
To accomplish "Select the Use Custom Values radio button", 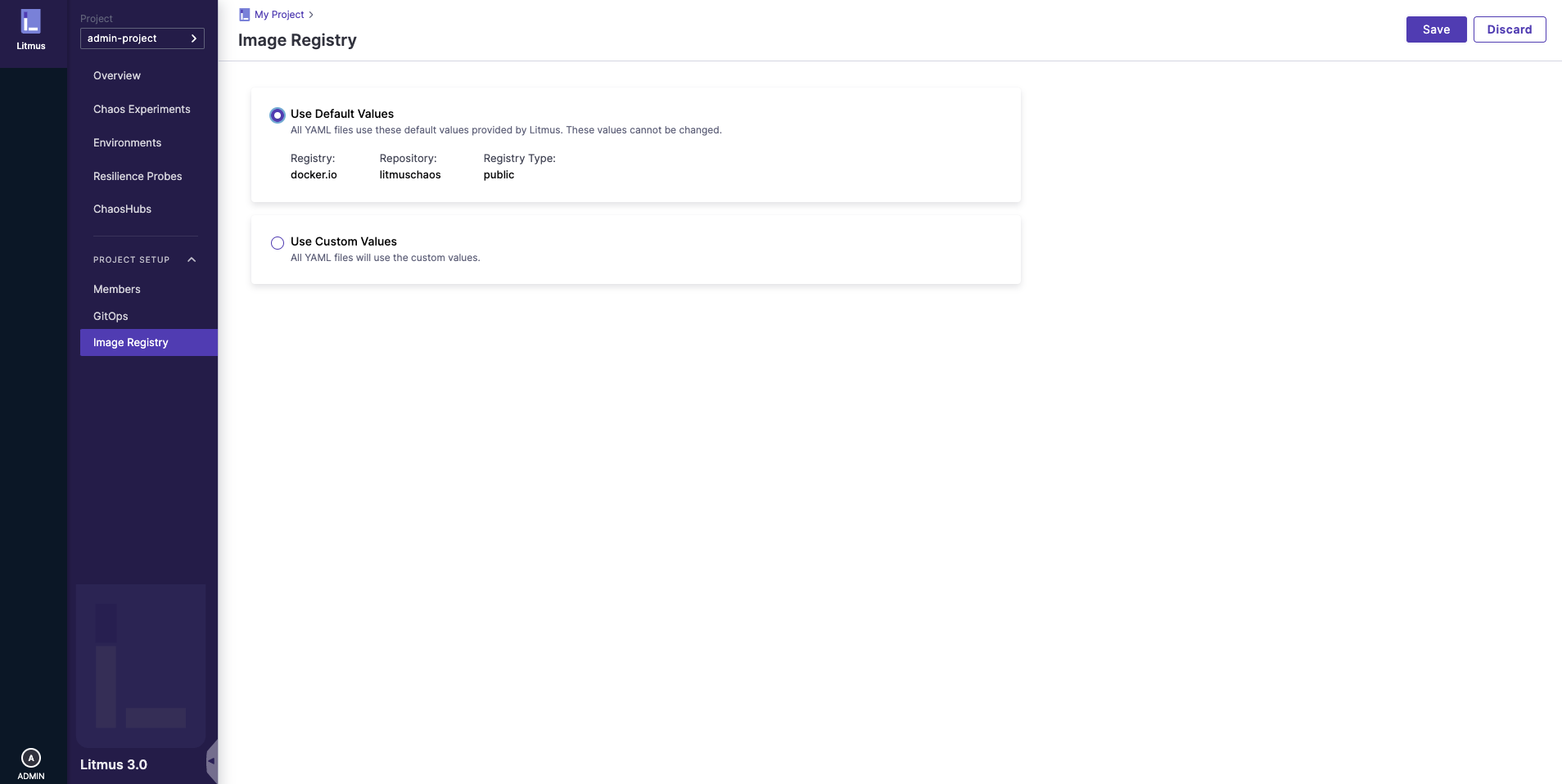I will click(x=278, y=243).
